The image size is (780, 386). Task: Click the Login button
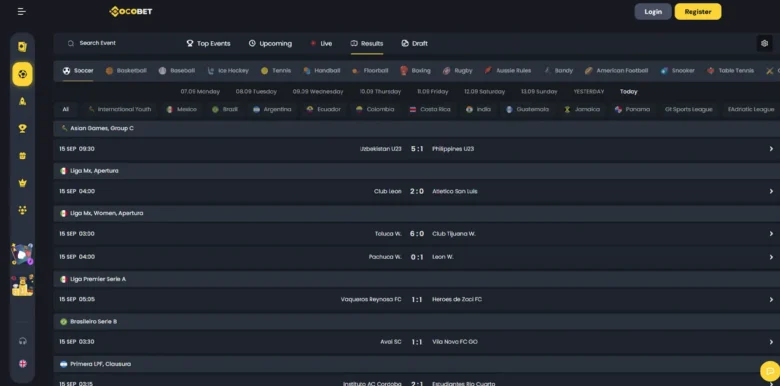click(x=653, y=11)
